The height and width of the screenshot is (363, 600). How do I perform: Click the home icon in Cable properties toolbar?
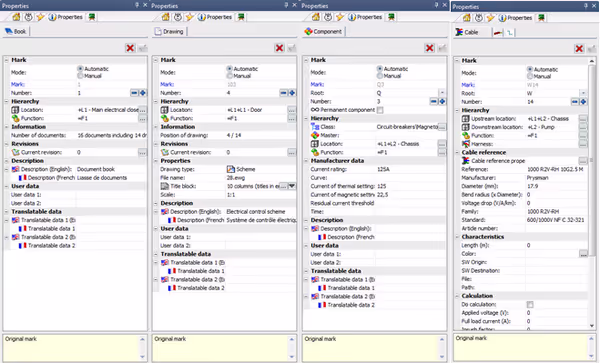coord(466,18)
